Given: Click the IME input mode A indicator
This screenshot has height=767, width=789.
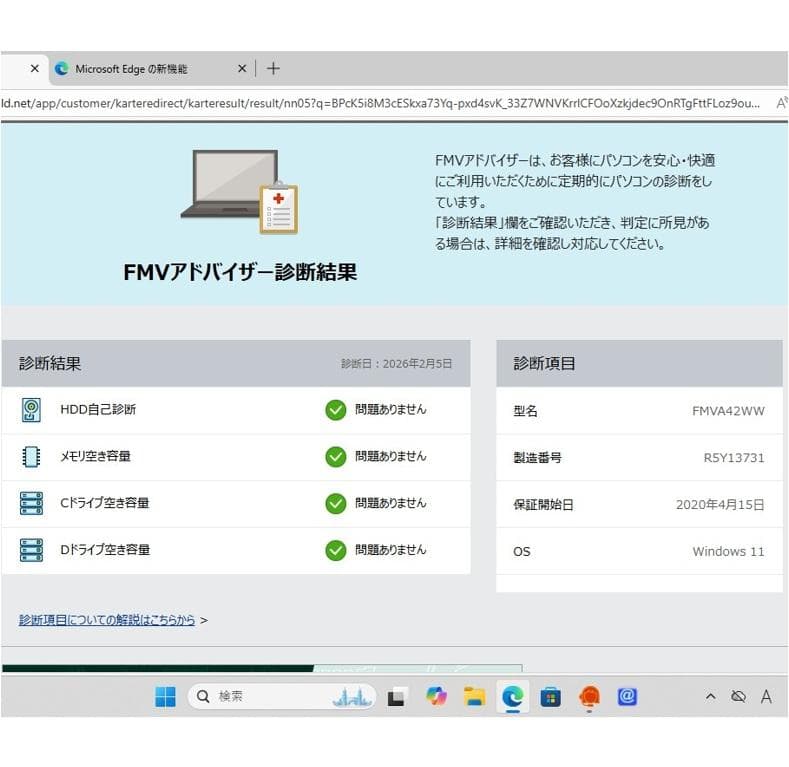Looking at the screenshot, I should pos(766,697).
